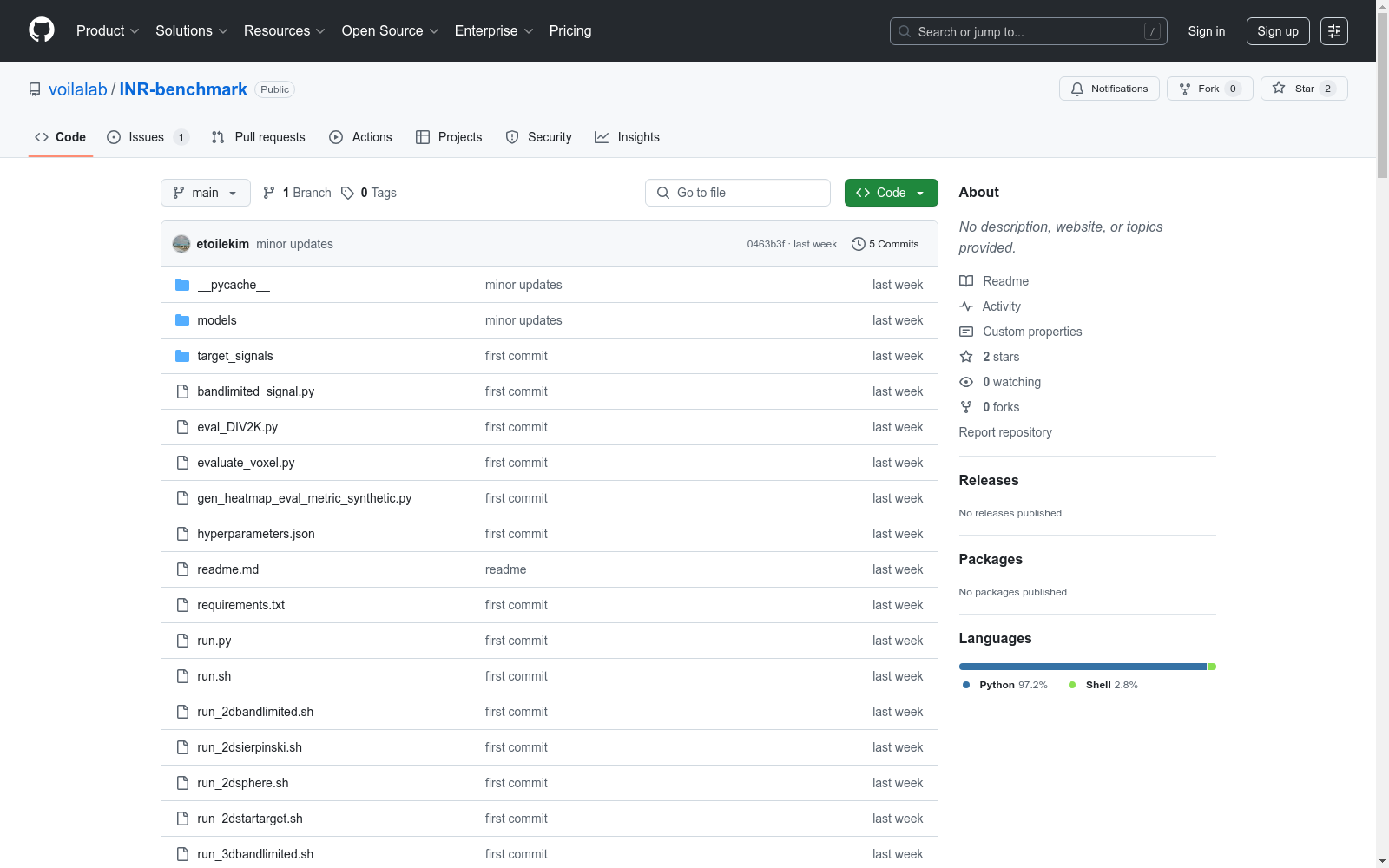Open eval_DIV2K.py file
Viewport: 1389px width, 868px height.
tap(238, 427)
